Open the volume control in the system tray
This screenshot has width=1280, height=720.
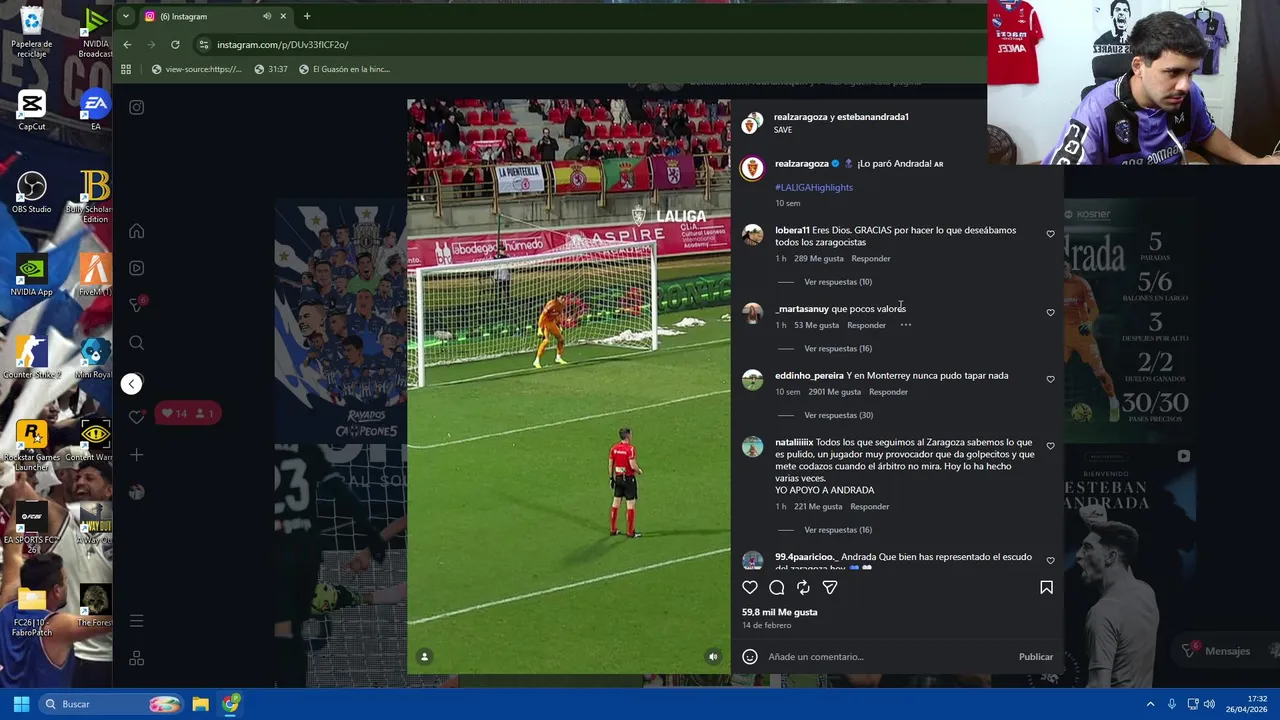1209,704
